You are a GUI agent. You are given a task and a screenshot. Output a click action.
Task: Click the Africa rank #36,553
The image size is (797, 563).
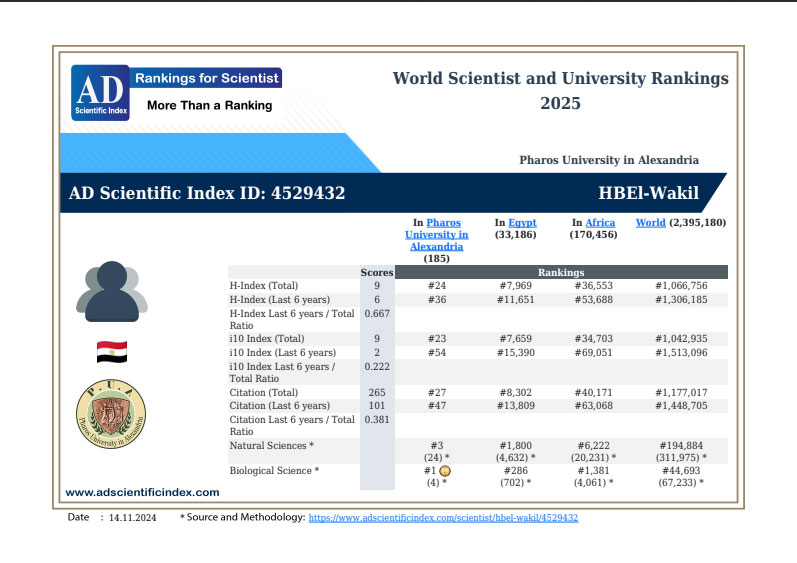coord(594,286)
